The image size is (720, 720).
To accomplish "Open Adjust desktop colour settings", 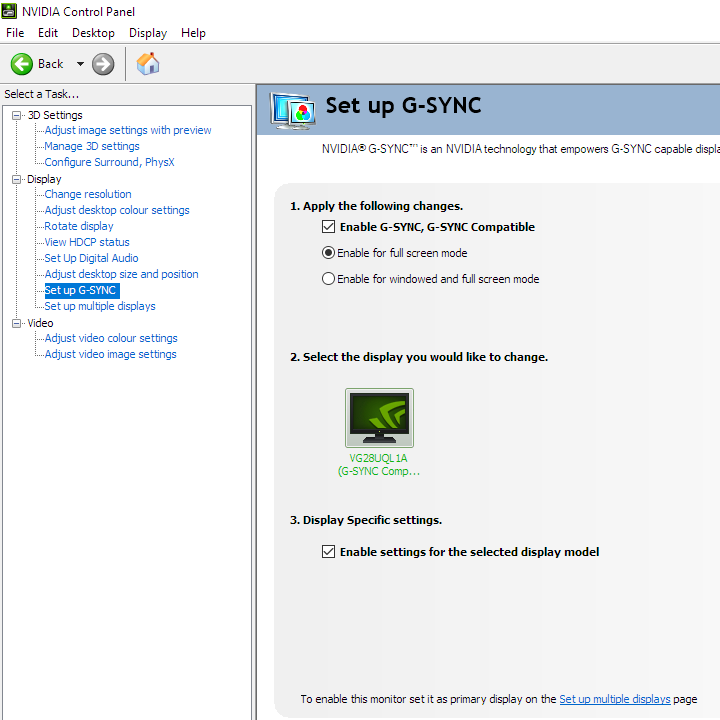I will (117, 210).
